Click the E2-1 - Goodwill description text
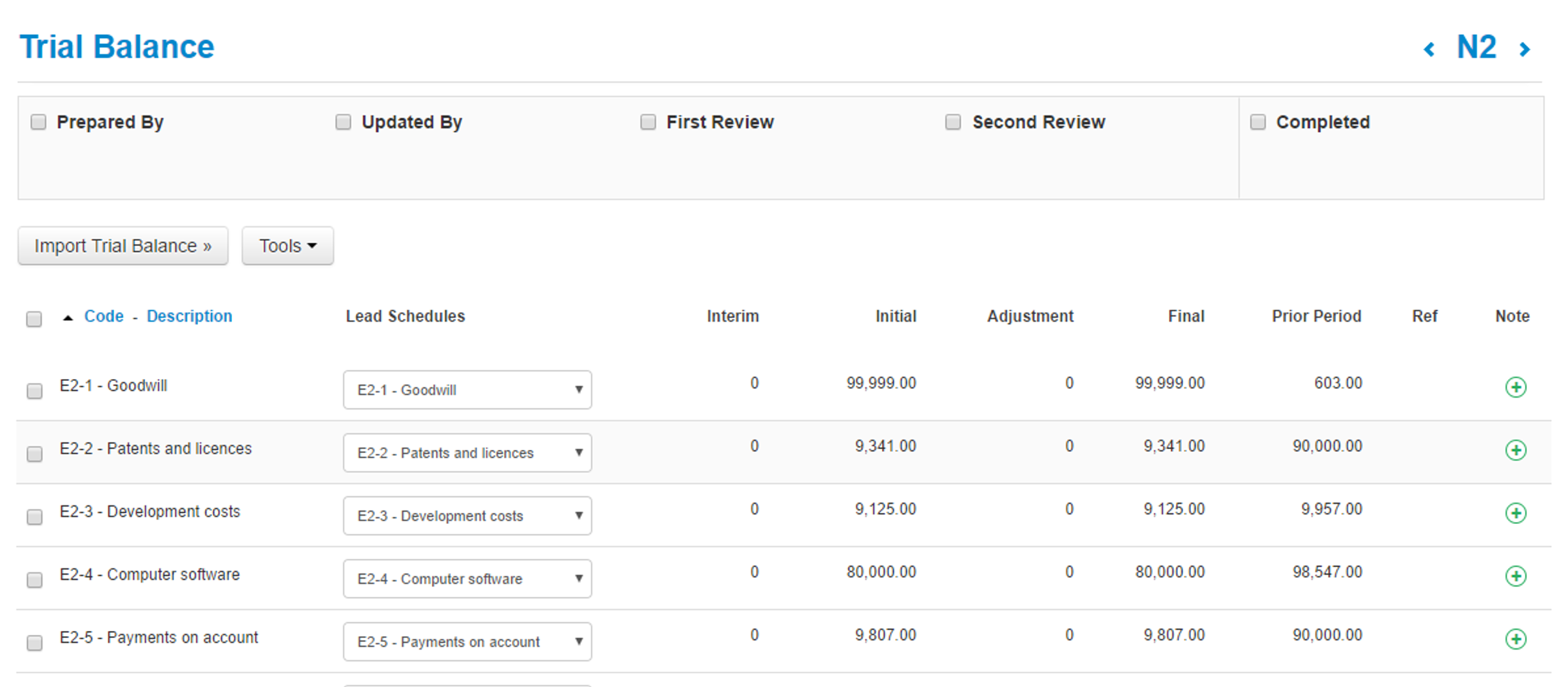 (113, 385)
